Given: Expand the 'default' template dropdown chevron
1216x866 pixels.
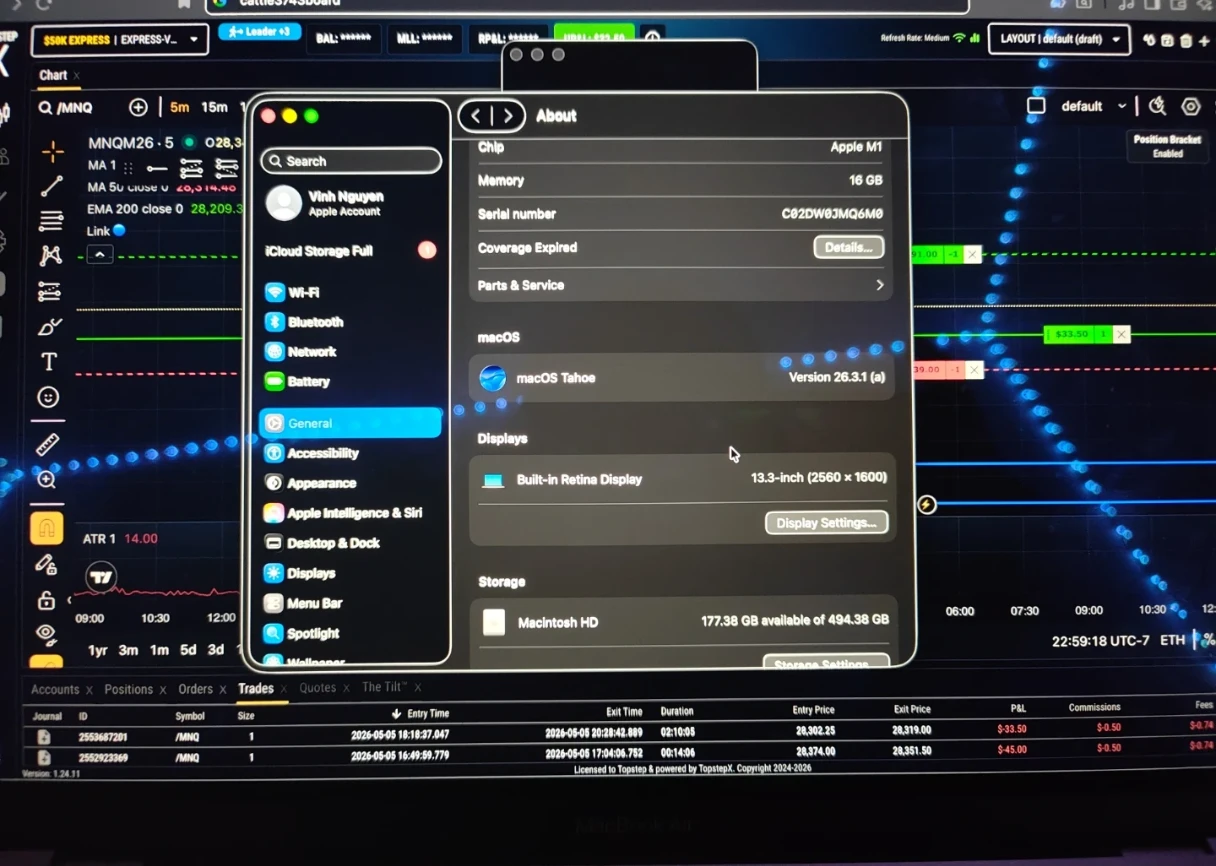Looking at the screenshot, I should tap(1122, 106).
